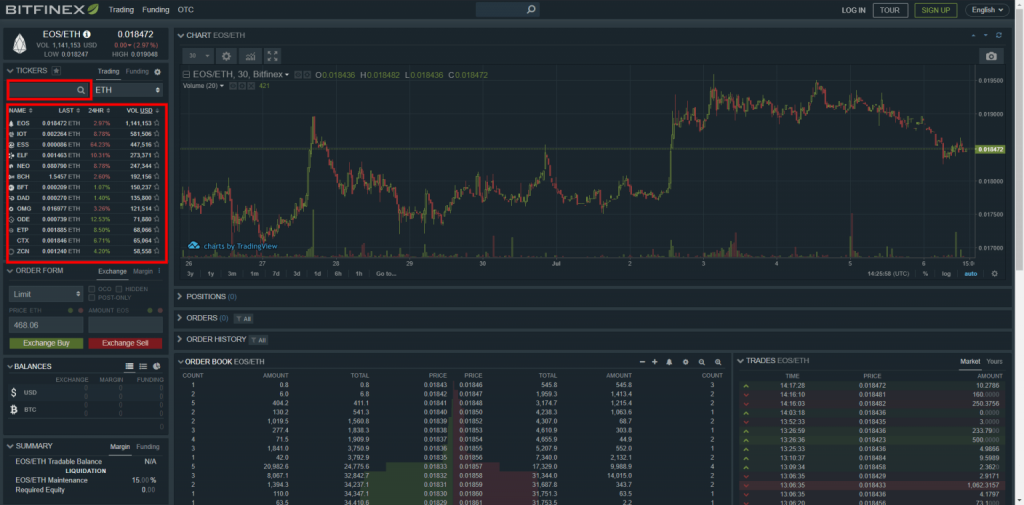
Task: Sort tickers by 24HR column
Action: click(98, 110)
